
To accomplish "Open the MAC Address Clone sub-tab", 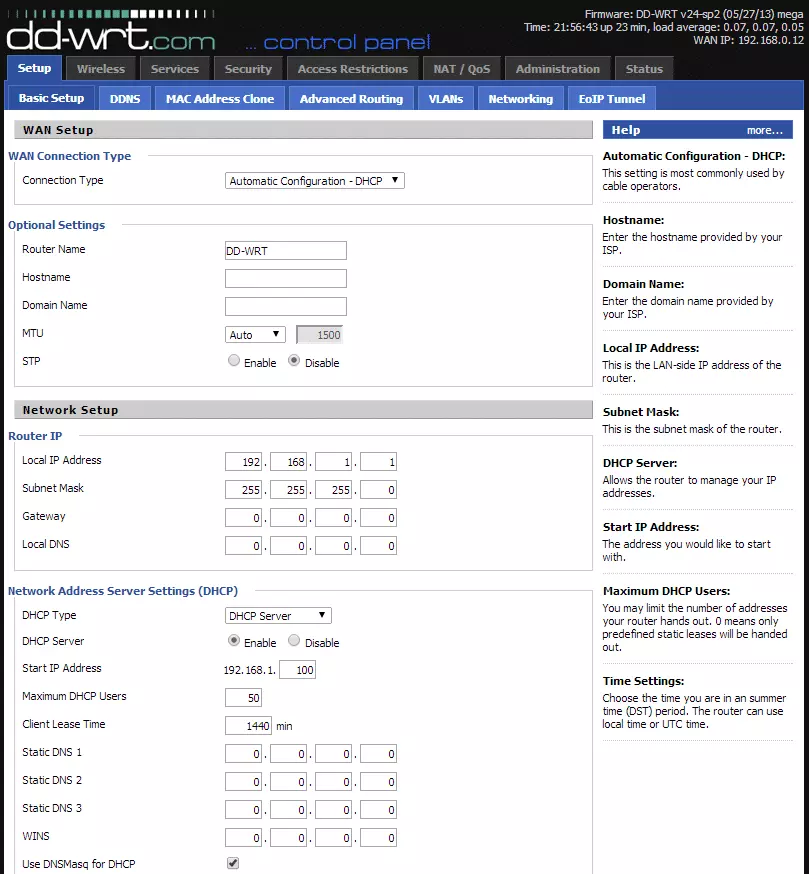I will [x=220, y=99].
